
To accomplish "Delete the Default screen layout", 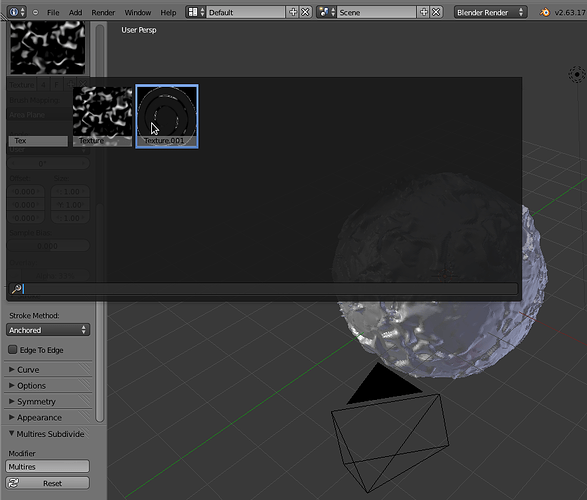I will (x=305, y=12).
